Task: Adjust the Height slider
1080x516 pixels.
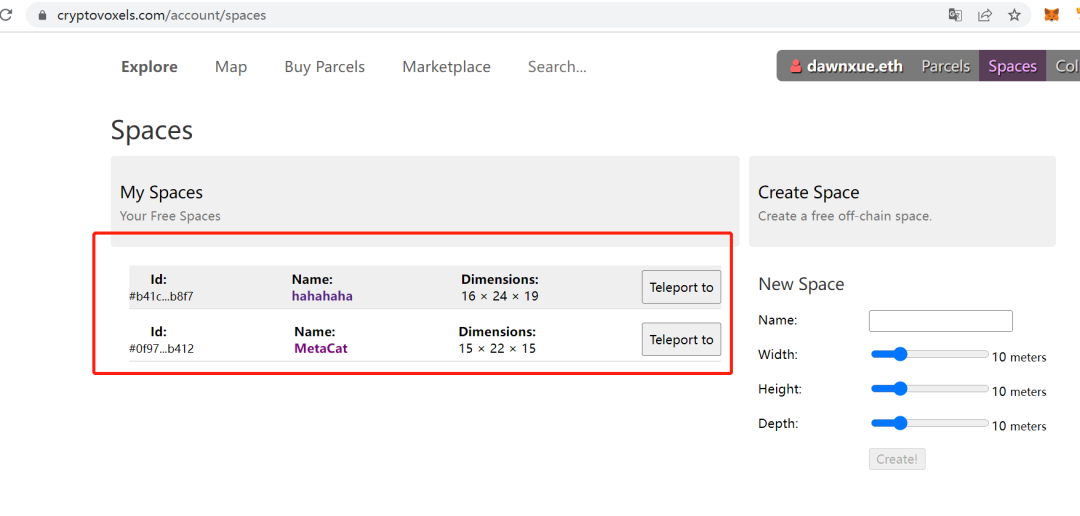Action: coord(930,389)
